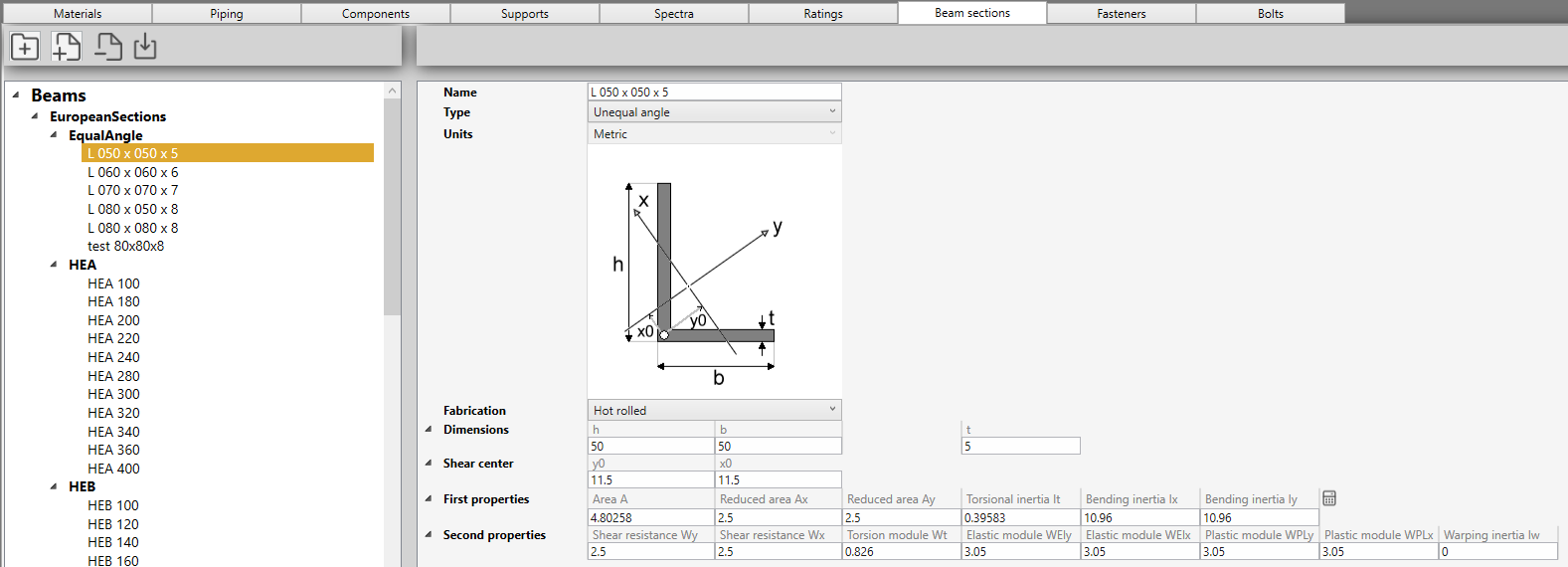Click the new beam folder icon
Image resolution: width=1568 pixels, height=567 pixels.
(x=25, y=47)
